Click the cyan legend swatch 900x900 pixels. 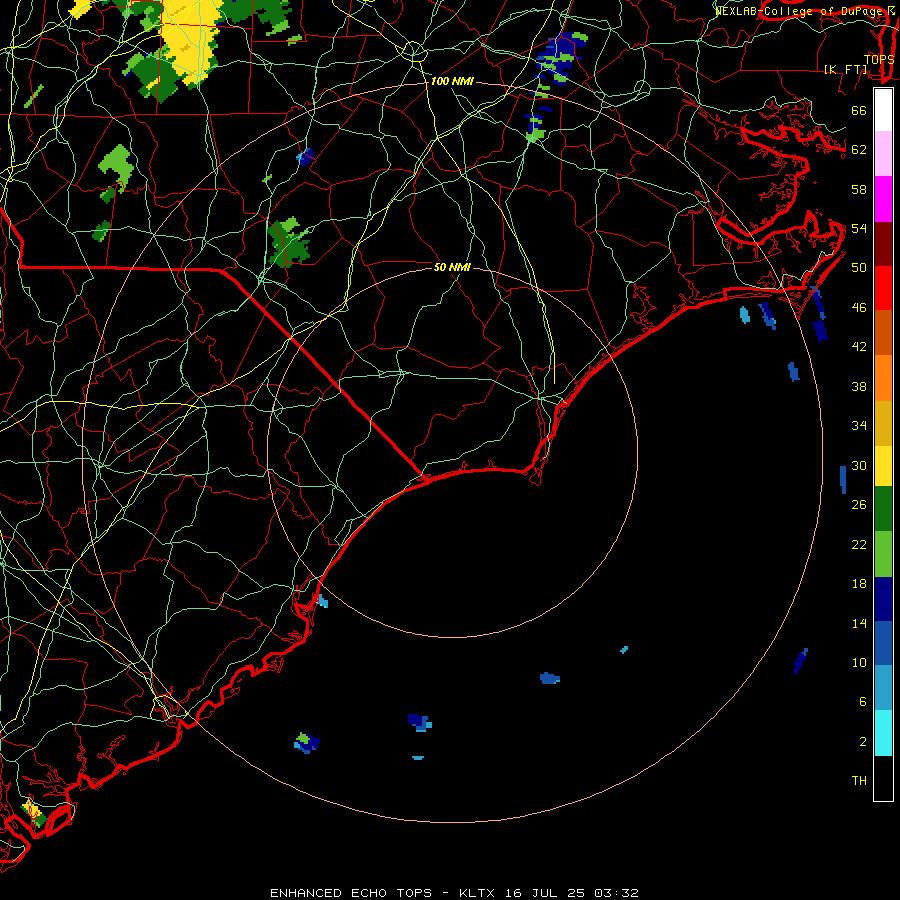(883, 733)
